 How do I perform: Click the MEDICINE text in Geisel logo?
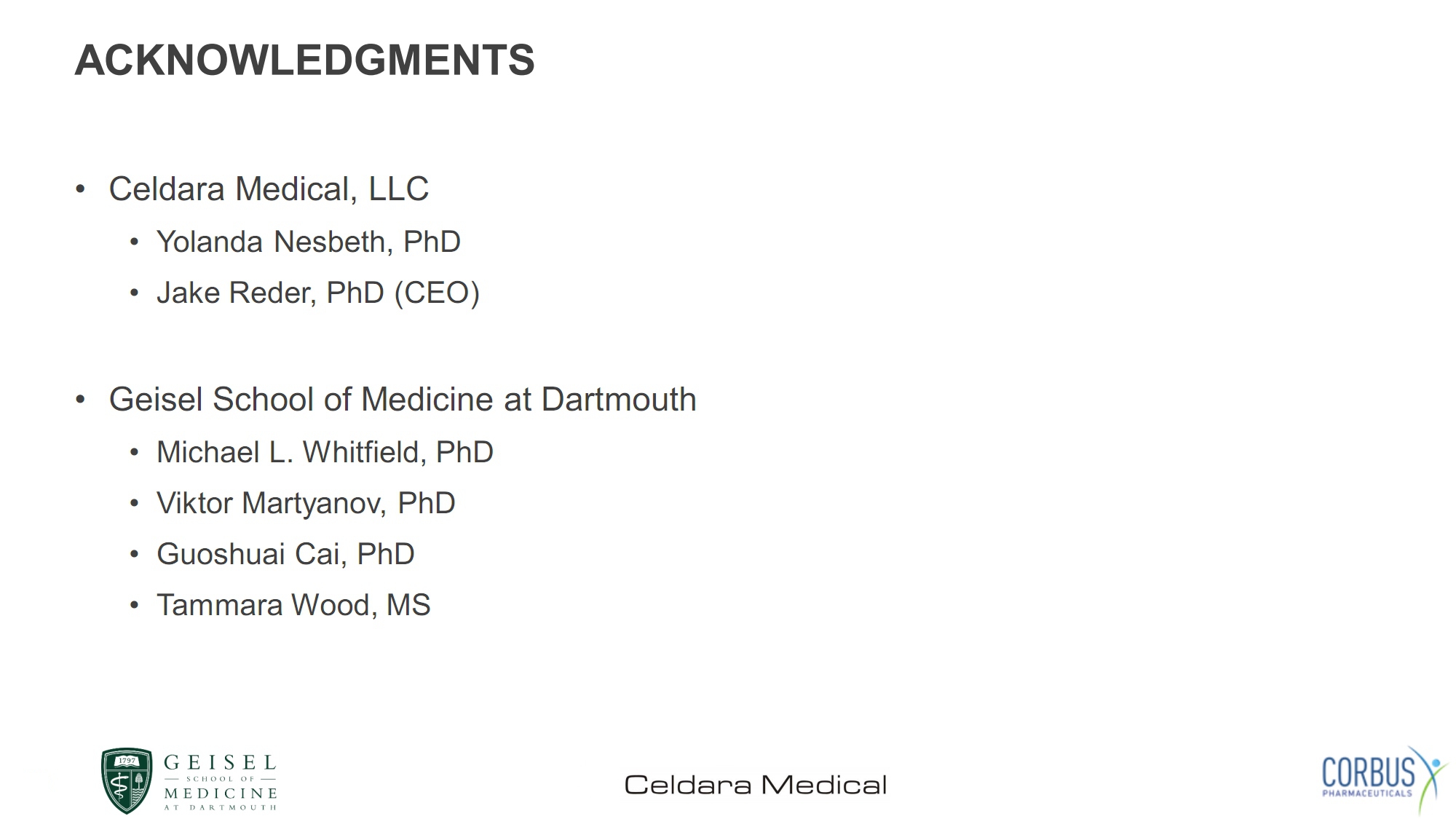(221, 793)
